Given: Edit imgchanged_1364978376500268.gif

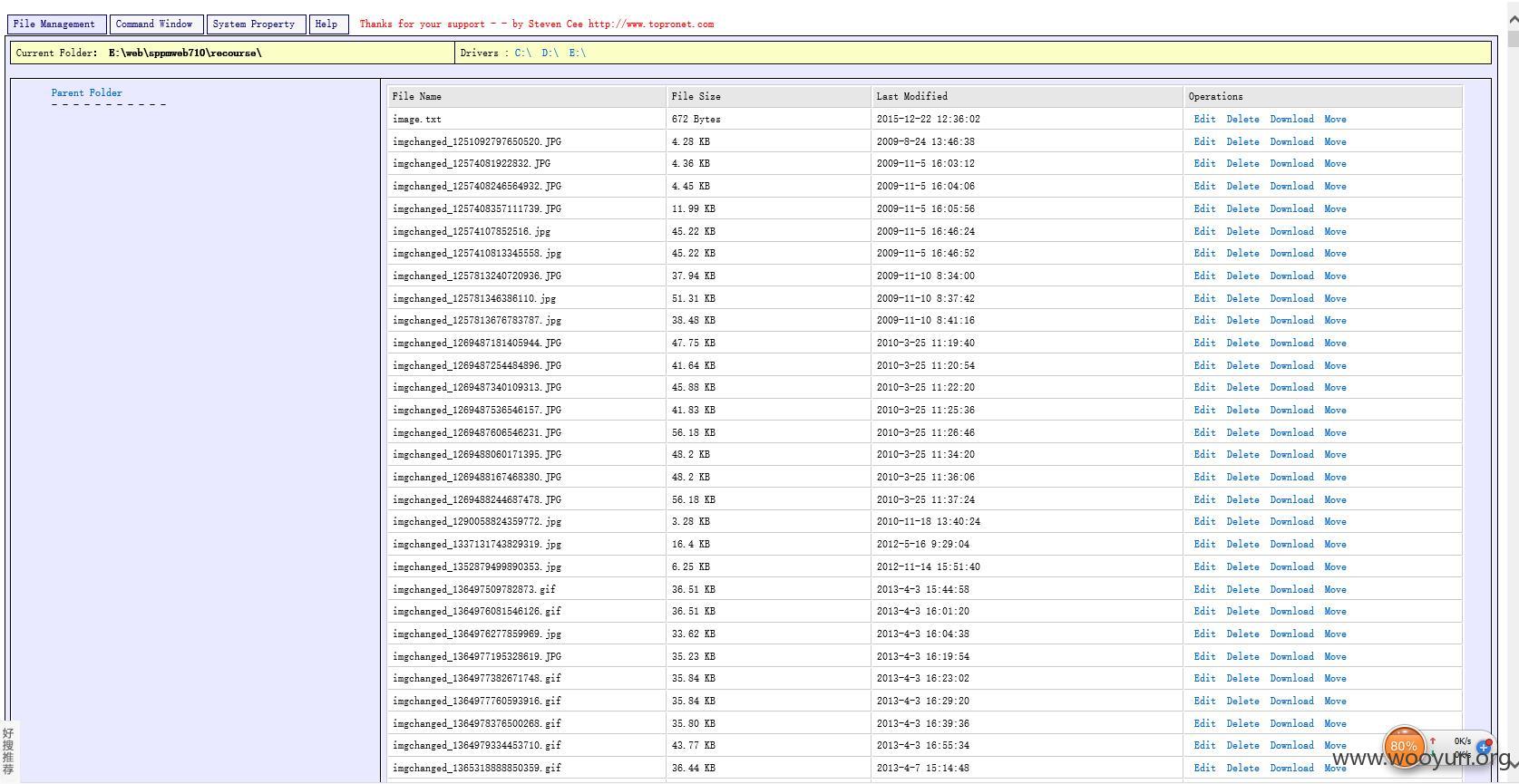Looking at the screenshot, I should click(x=1204, y=723).
